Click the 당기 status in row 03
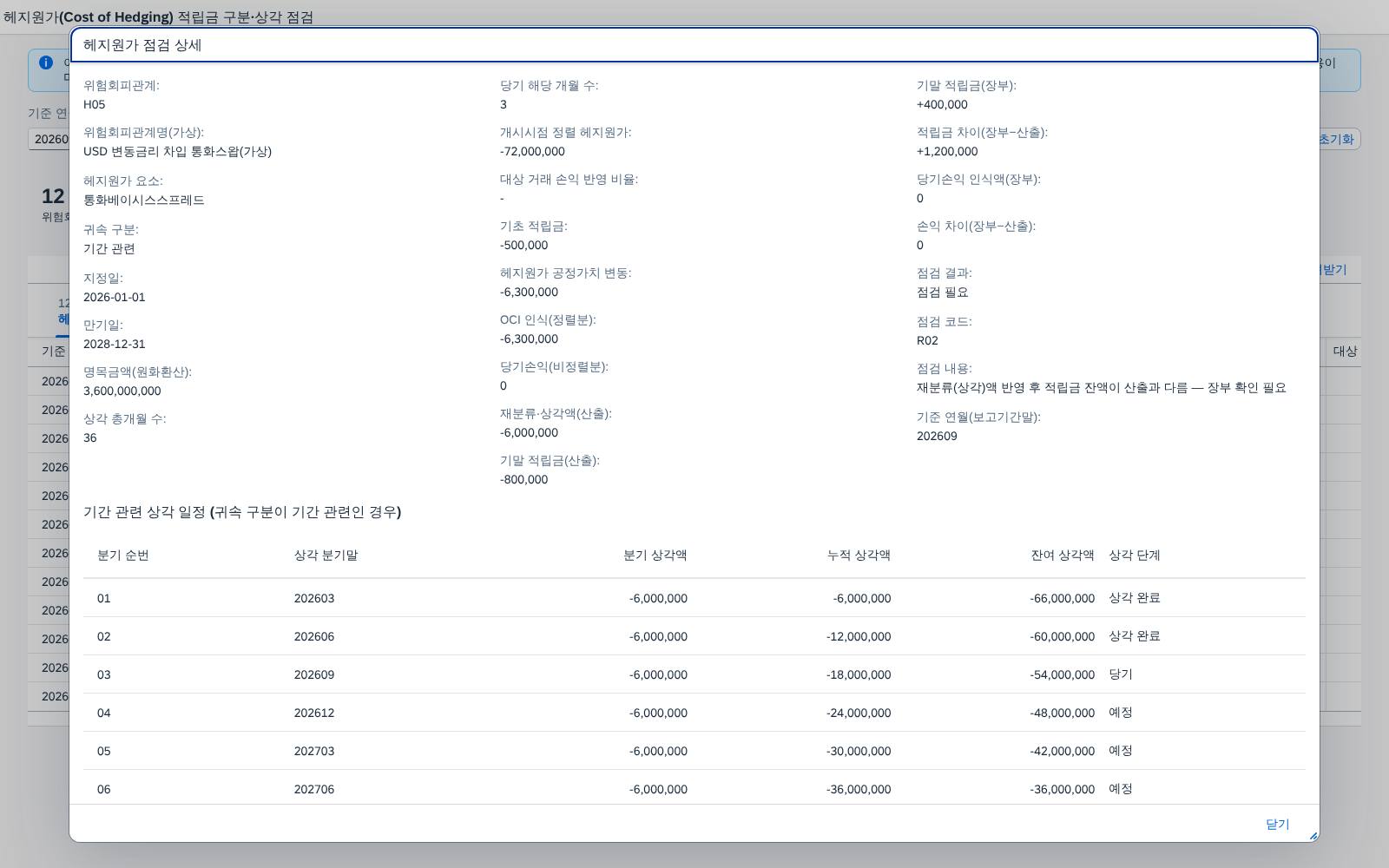 pos(1121,674)
